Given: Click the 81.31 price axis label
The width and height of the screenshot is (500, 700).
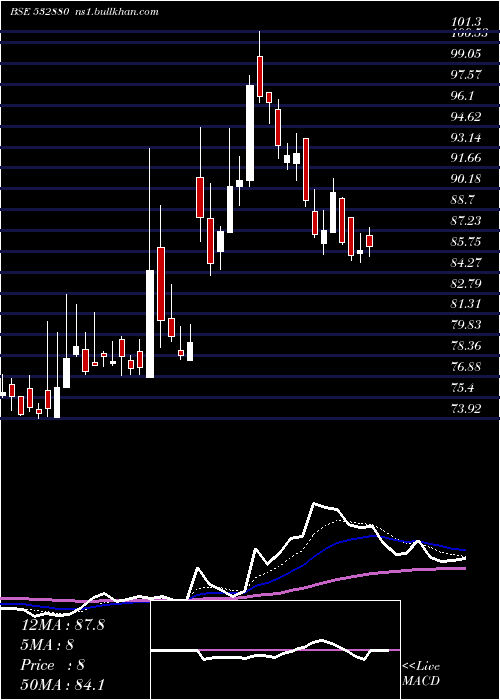Looking at the screenshot, I should pyautogui.click(x=466, y=304).
